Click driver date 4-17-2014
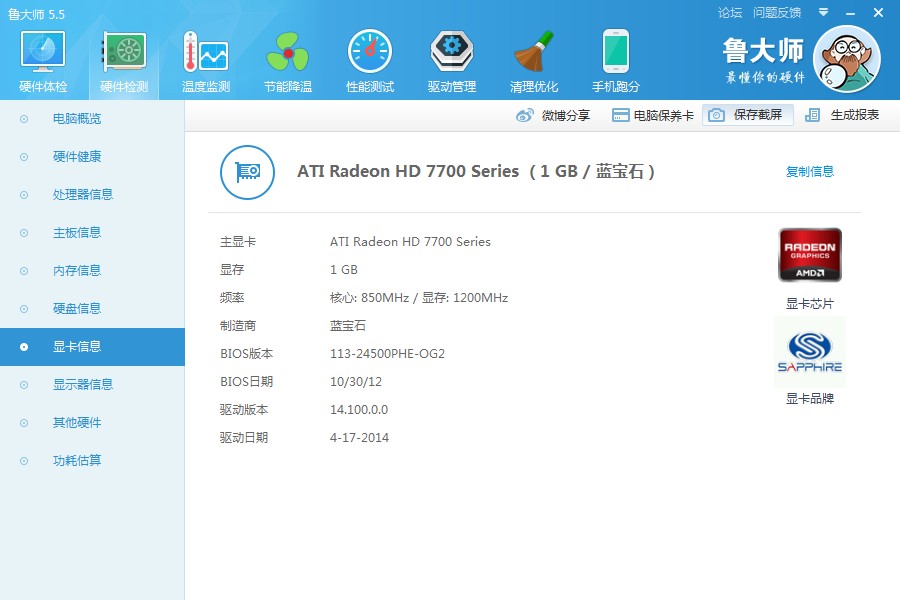 [x=359, y=438]
